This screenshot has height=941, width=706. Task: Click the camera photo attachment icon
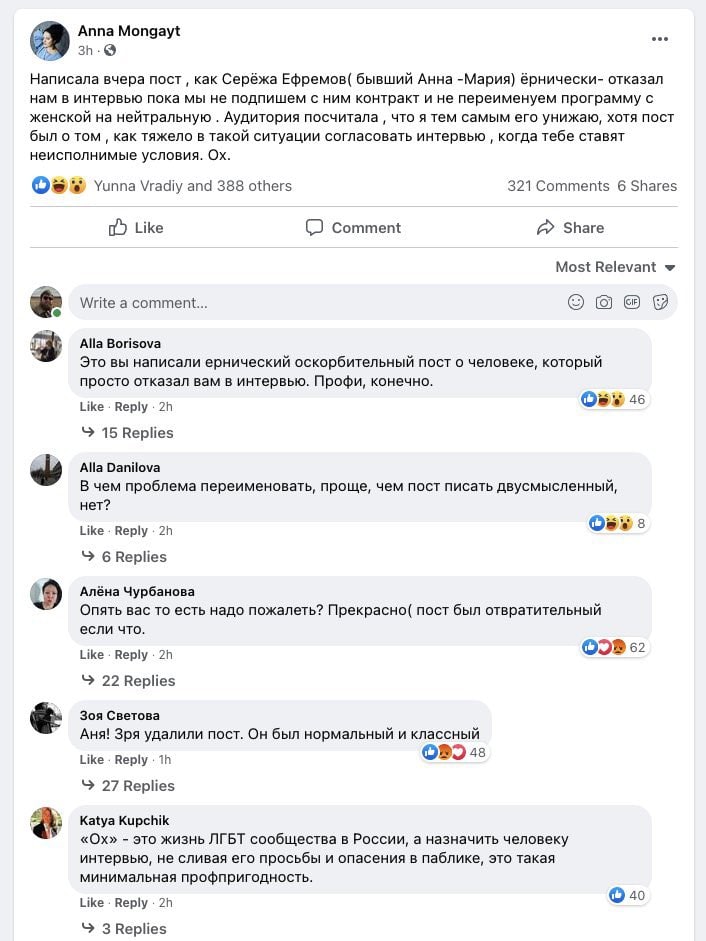(604, 302)
